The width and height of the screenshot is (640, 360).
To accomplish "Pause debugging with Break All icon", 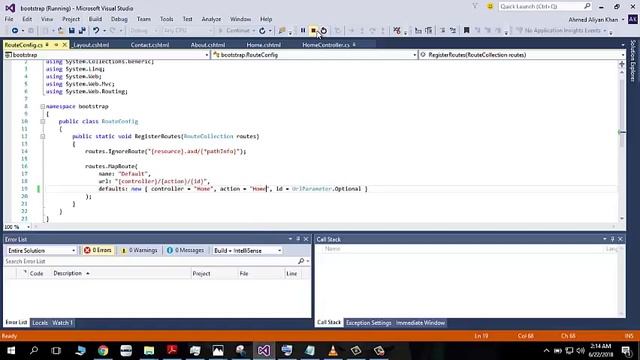I will coord(303,31).
